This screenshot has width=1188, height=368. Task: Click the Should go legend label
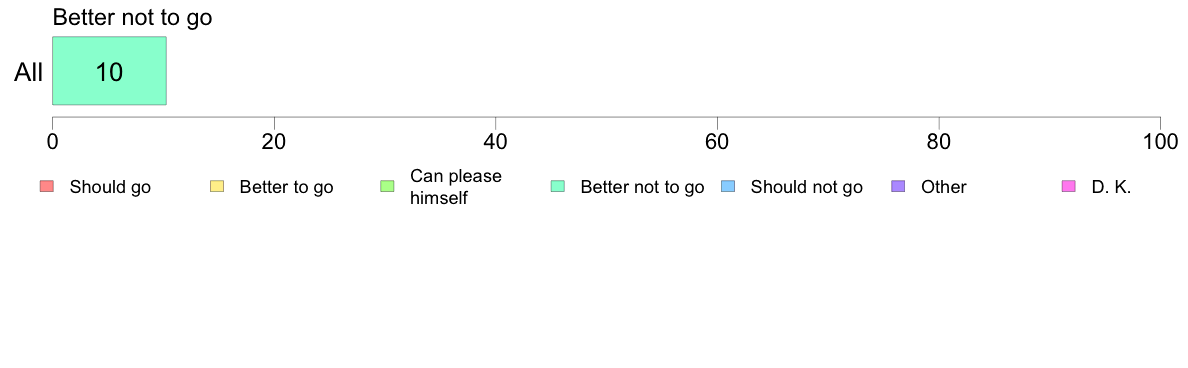pos(110,187)
